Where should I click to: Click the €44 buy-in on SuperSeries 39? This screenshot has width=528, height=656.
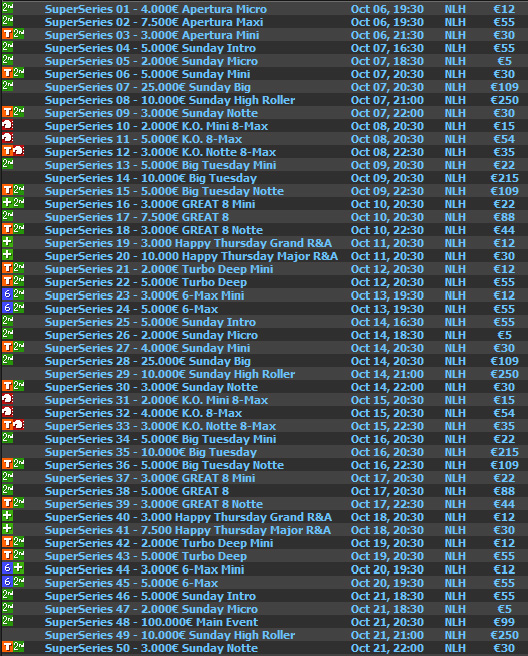point(504,504)
